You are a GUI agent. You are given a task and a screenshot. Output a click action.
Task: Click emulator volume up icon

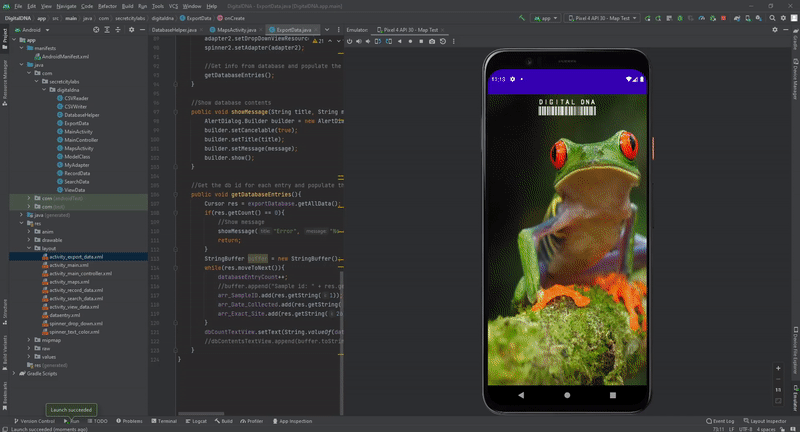(359, 41)
